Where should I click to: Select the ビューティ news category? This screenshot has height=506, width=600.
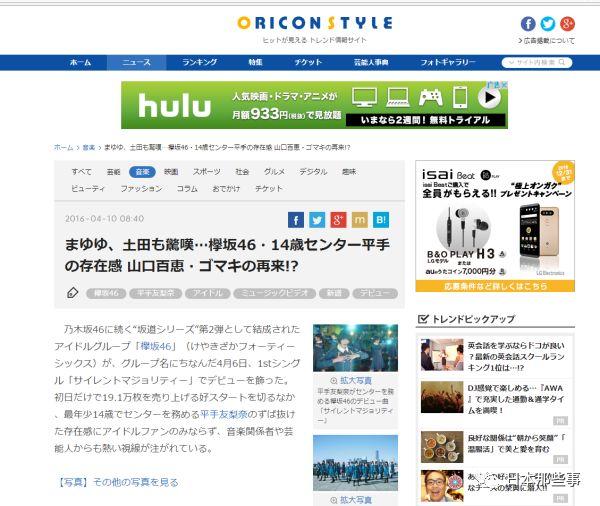click(x=88, y=188)
